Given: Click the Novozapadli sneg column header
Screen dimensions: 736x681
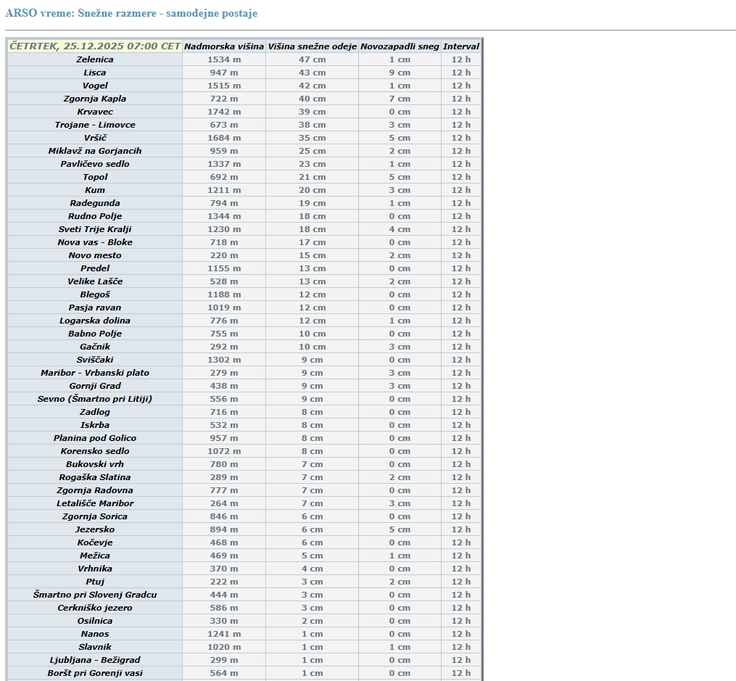Looking at the screenshot, I should [399, 46].
